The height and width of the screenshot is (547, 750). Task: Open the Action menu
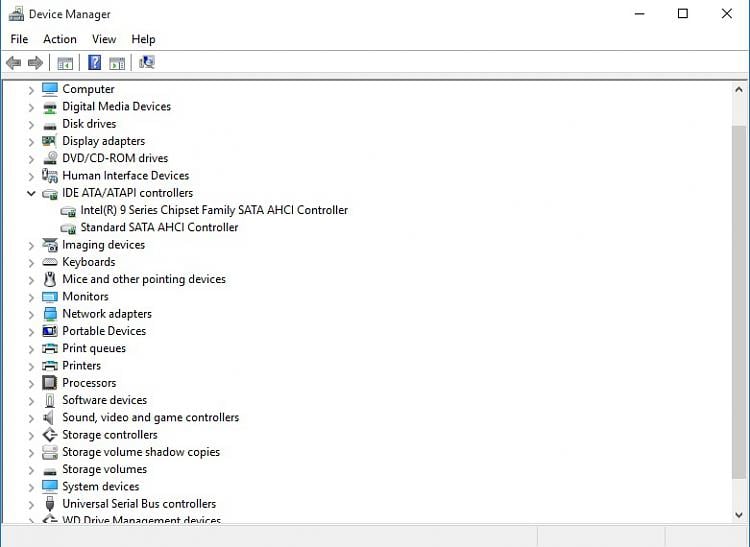click(60, 39)
